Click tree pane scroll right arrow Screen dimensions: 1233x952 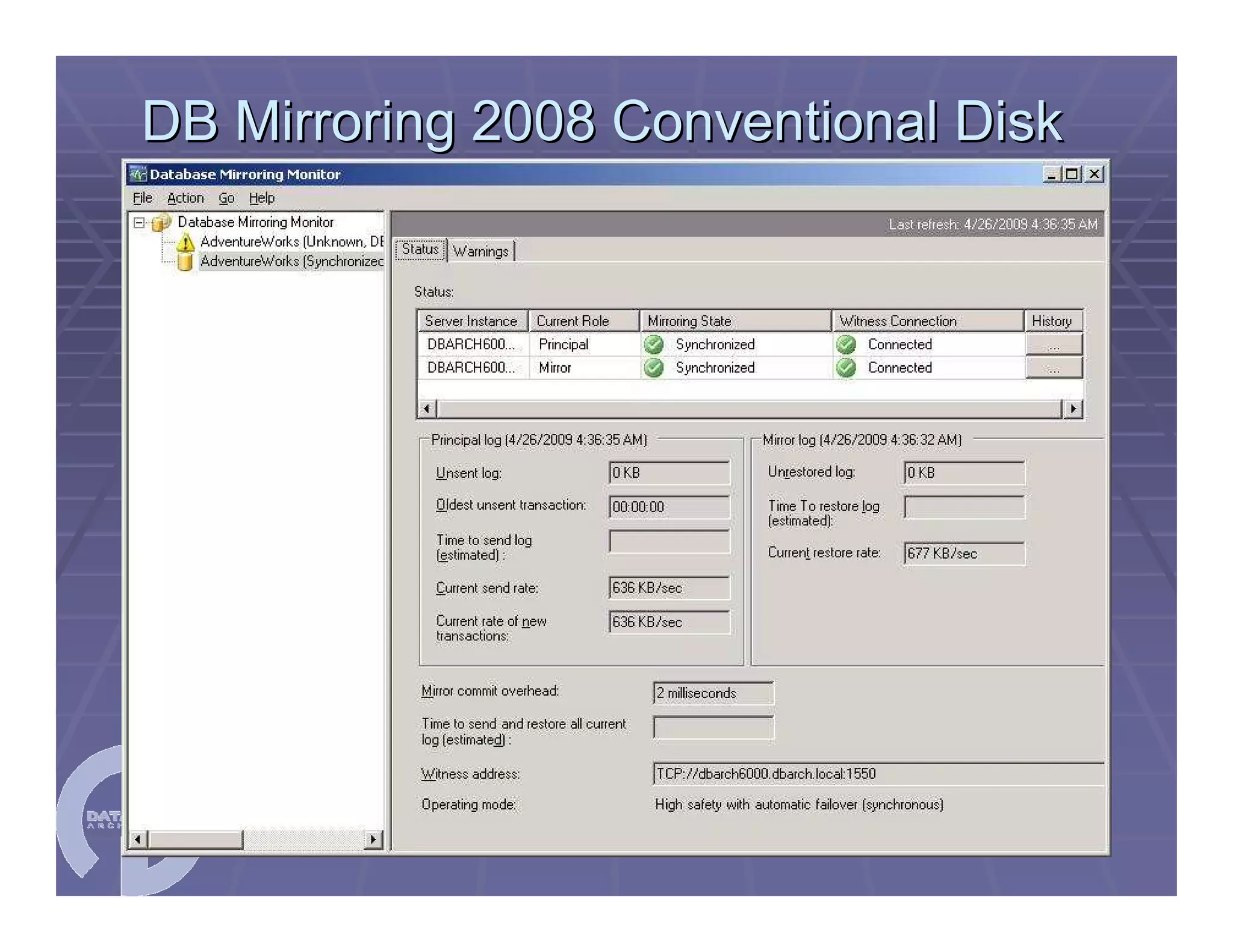point(373,839)
